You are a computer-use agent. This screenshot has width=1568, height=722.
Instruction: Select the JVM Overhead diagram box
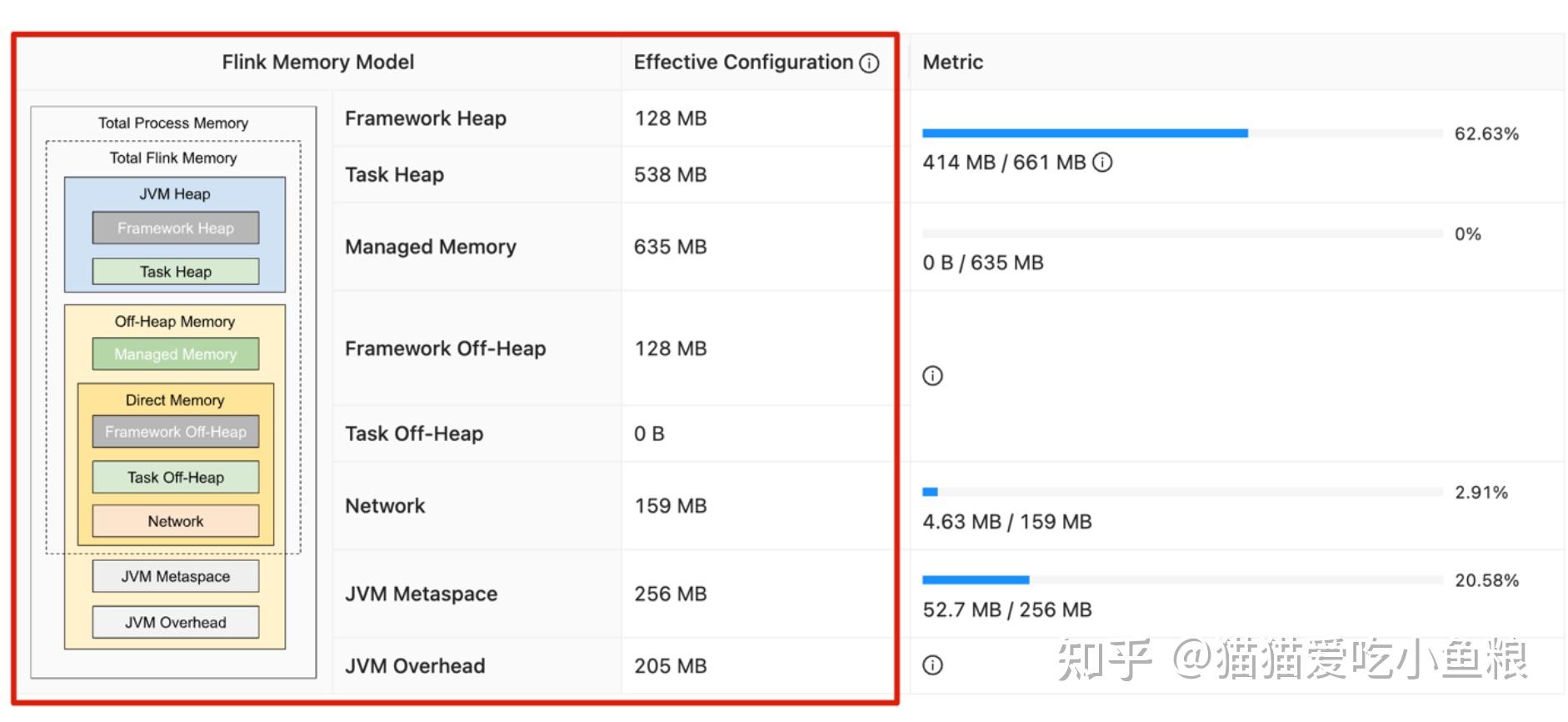point(175,622)
